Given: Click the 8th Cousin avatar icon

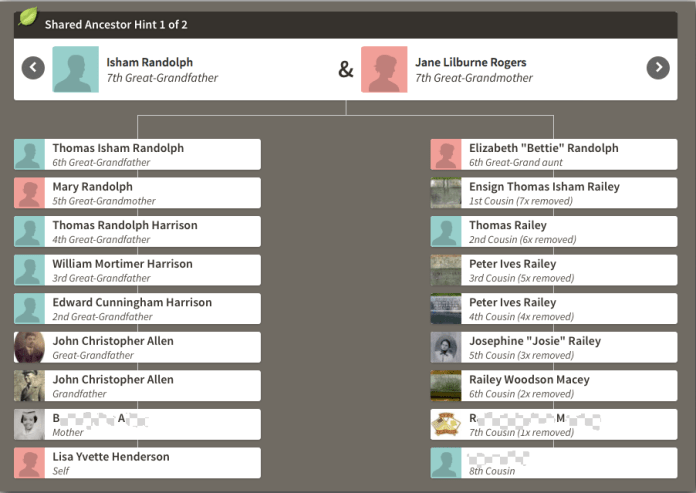Looking at the screenshot, I should pyautogui.click(x=446, y=463).
